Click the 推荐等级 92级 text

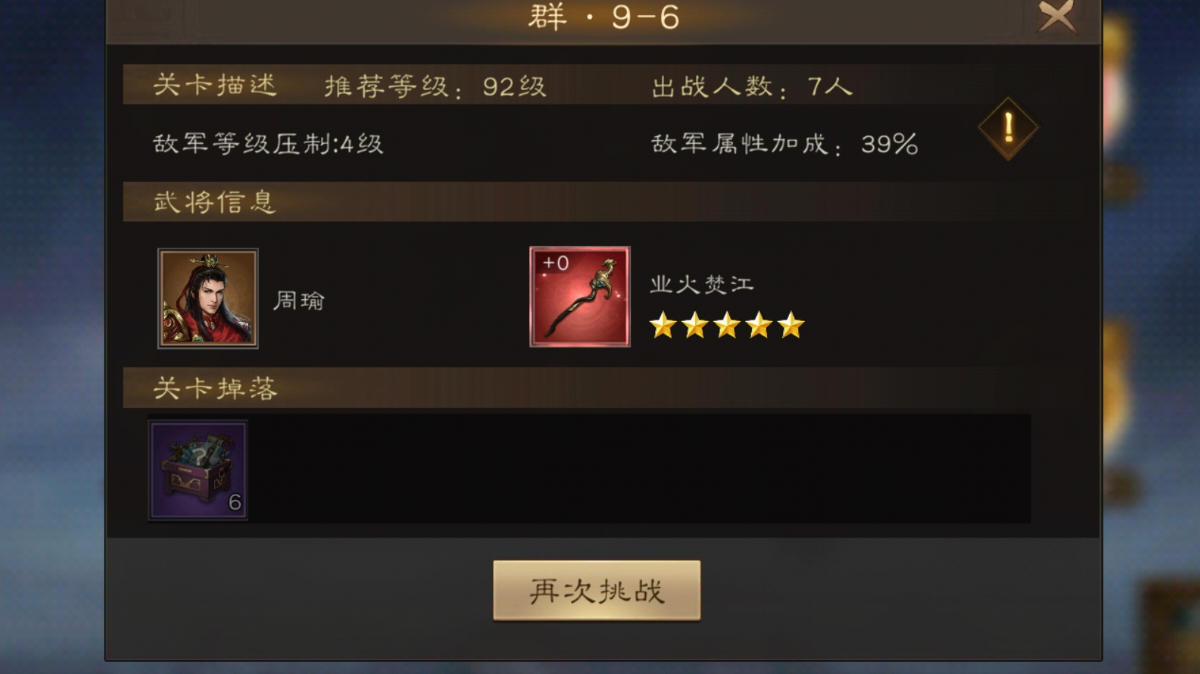435,86
